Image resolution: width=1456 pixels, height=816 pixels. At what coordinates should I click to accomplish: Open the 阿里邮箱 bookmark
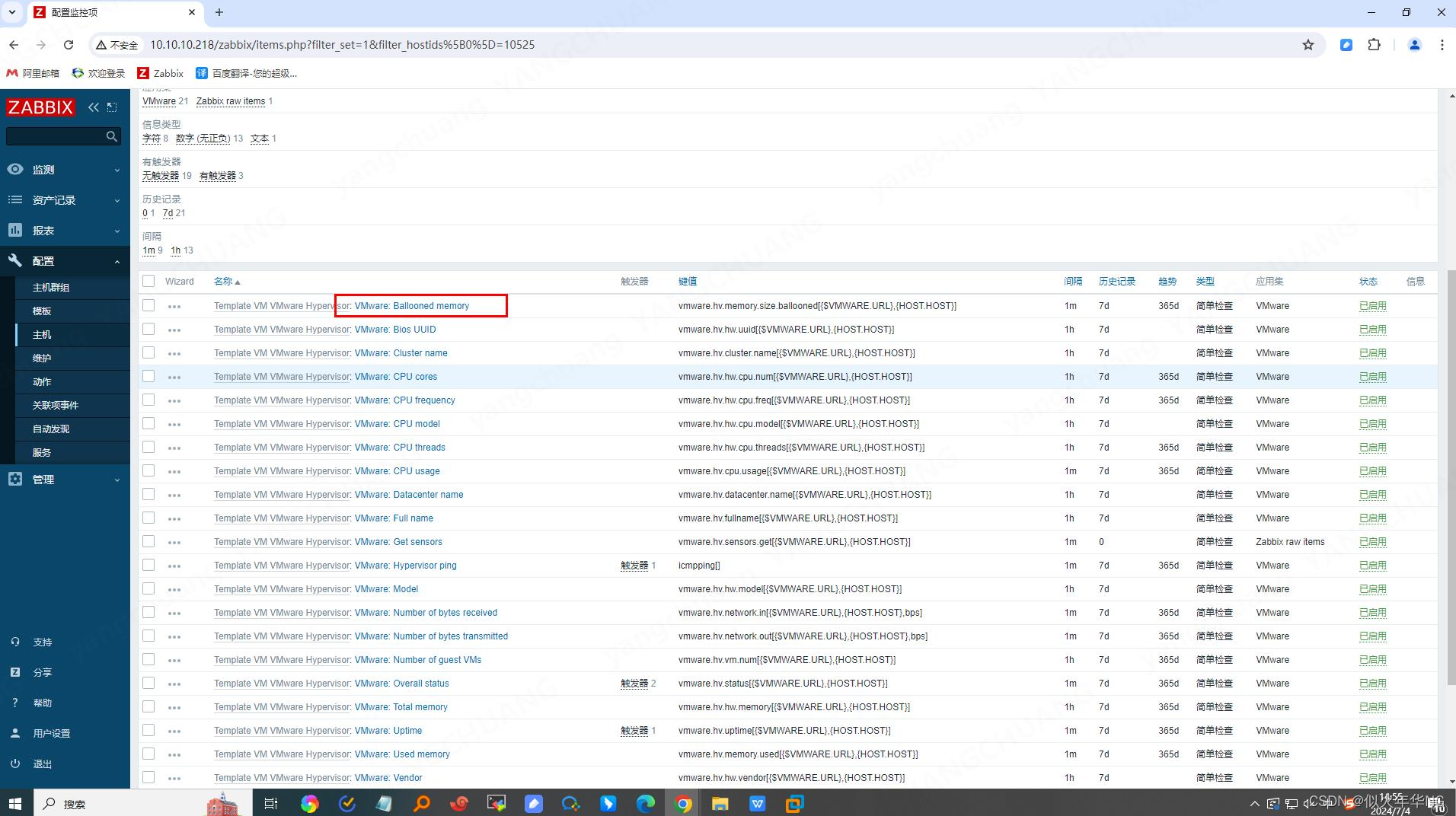point(33,73)
